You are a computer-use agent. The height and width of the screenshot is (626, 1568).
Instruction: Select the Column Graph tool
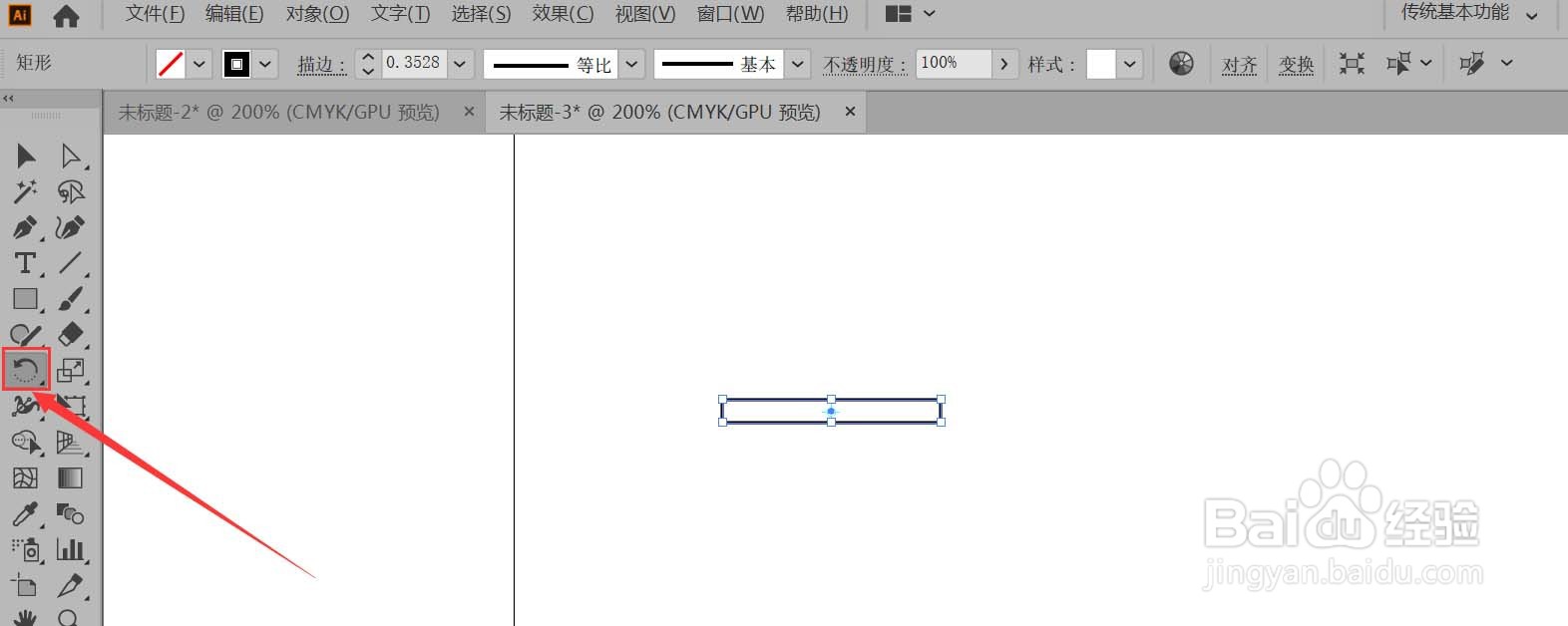(x=70, y=550)
